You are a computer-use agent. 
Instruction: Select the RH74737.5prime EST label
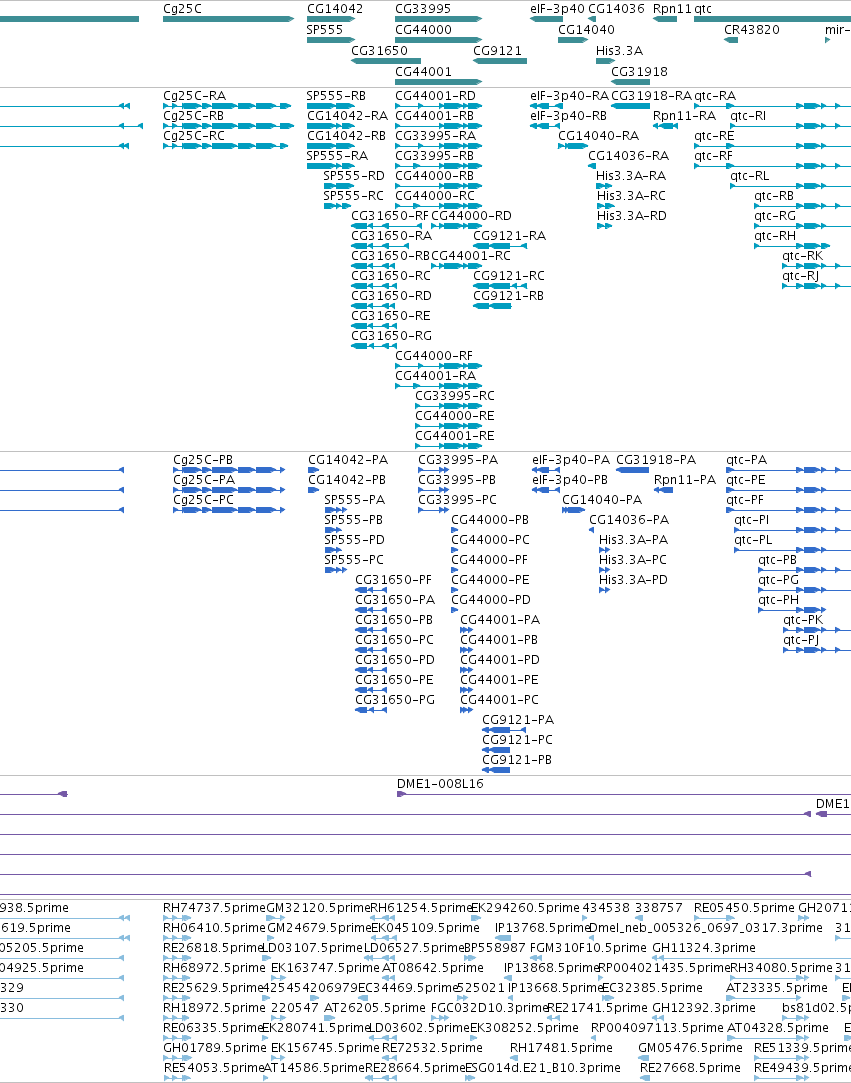pos(214,908)
